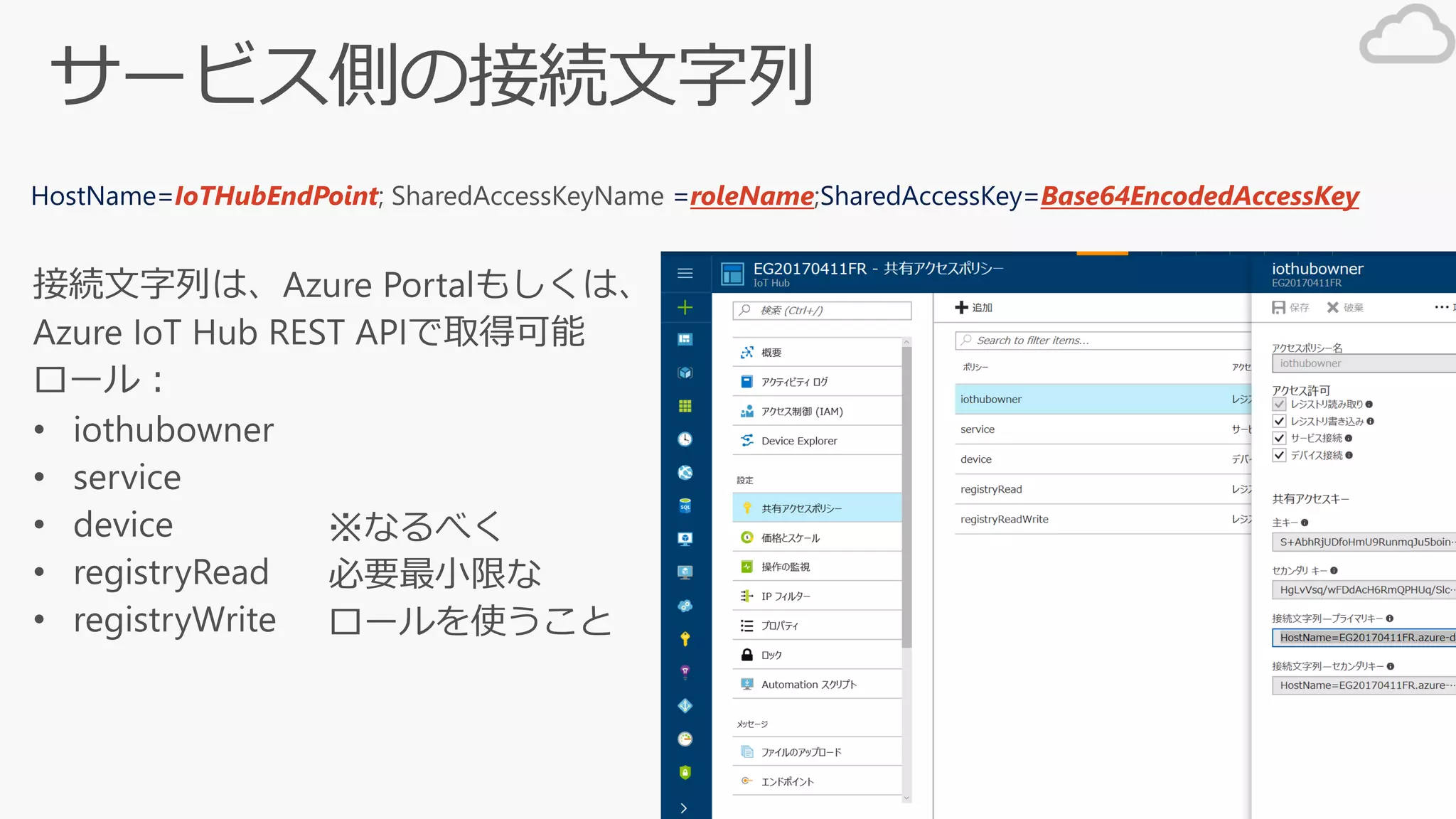The image size is (1456, 819).
Task: Open All resources green grid icon
Action: 685,406
